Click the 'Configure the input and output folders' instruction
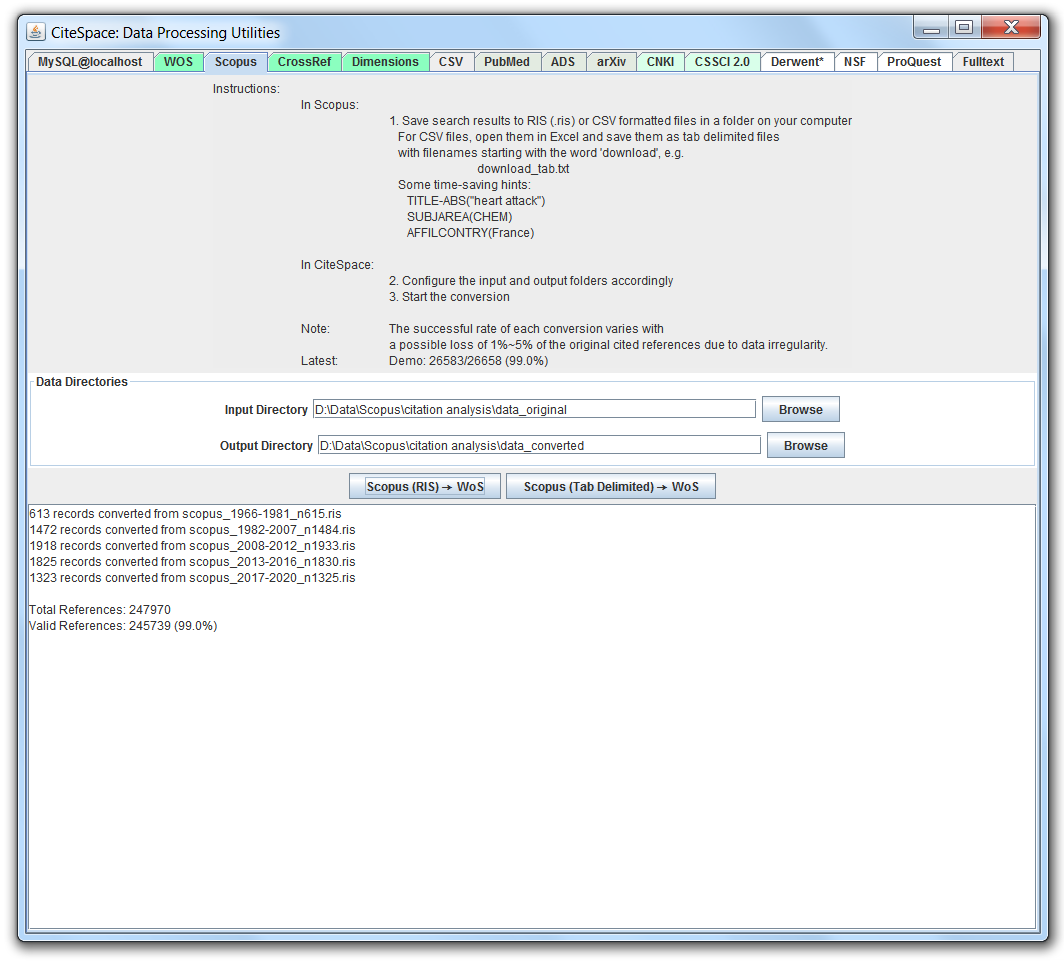This screenshot has width=1064, height=964. pos(531,281)
